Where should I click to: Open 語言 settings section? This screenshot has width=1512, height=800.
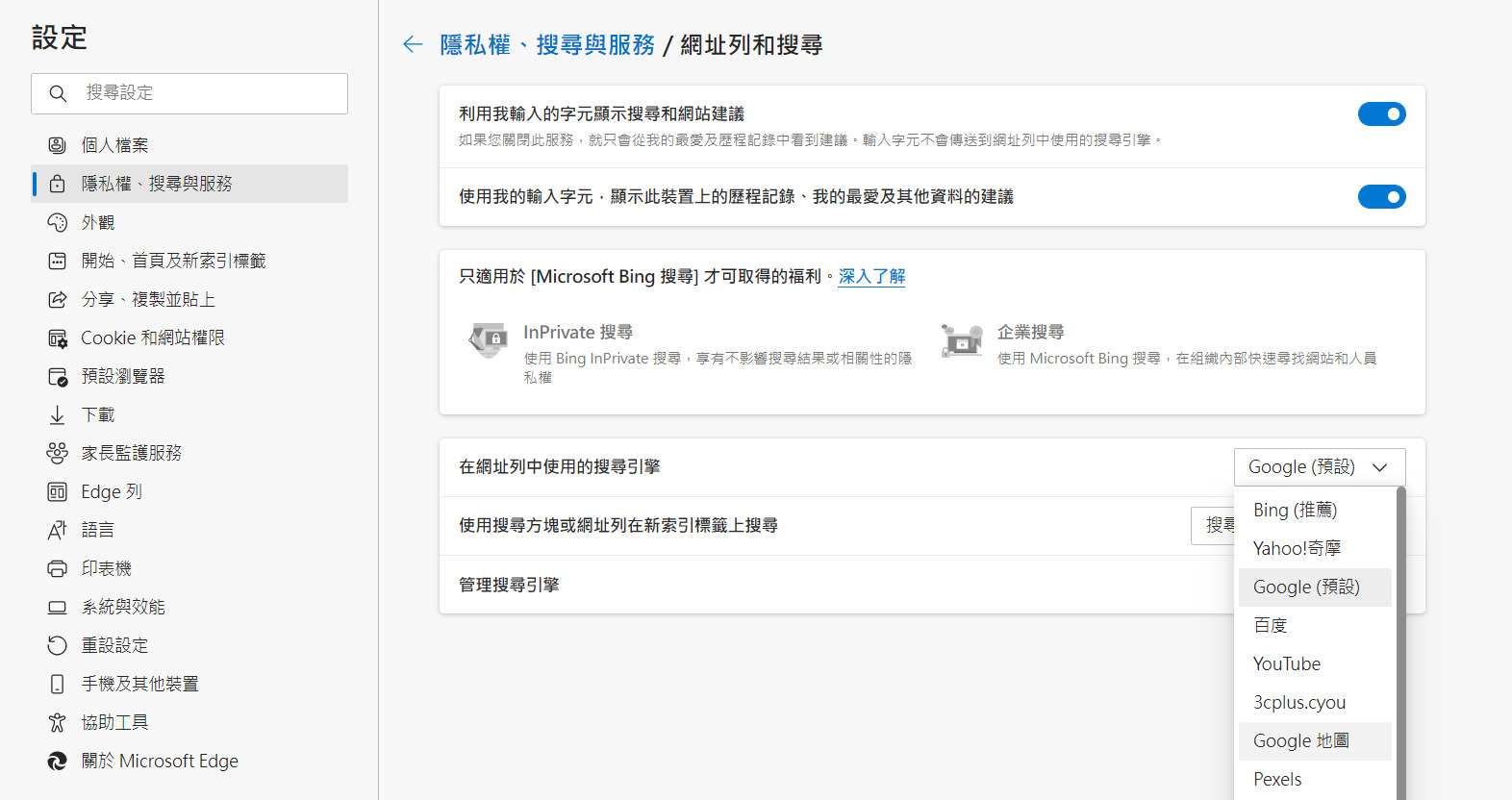(x=189, y=530)
